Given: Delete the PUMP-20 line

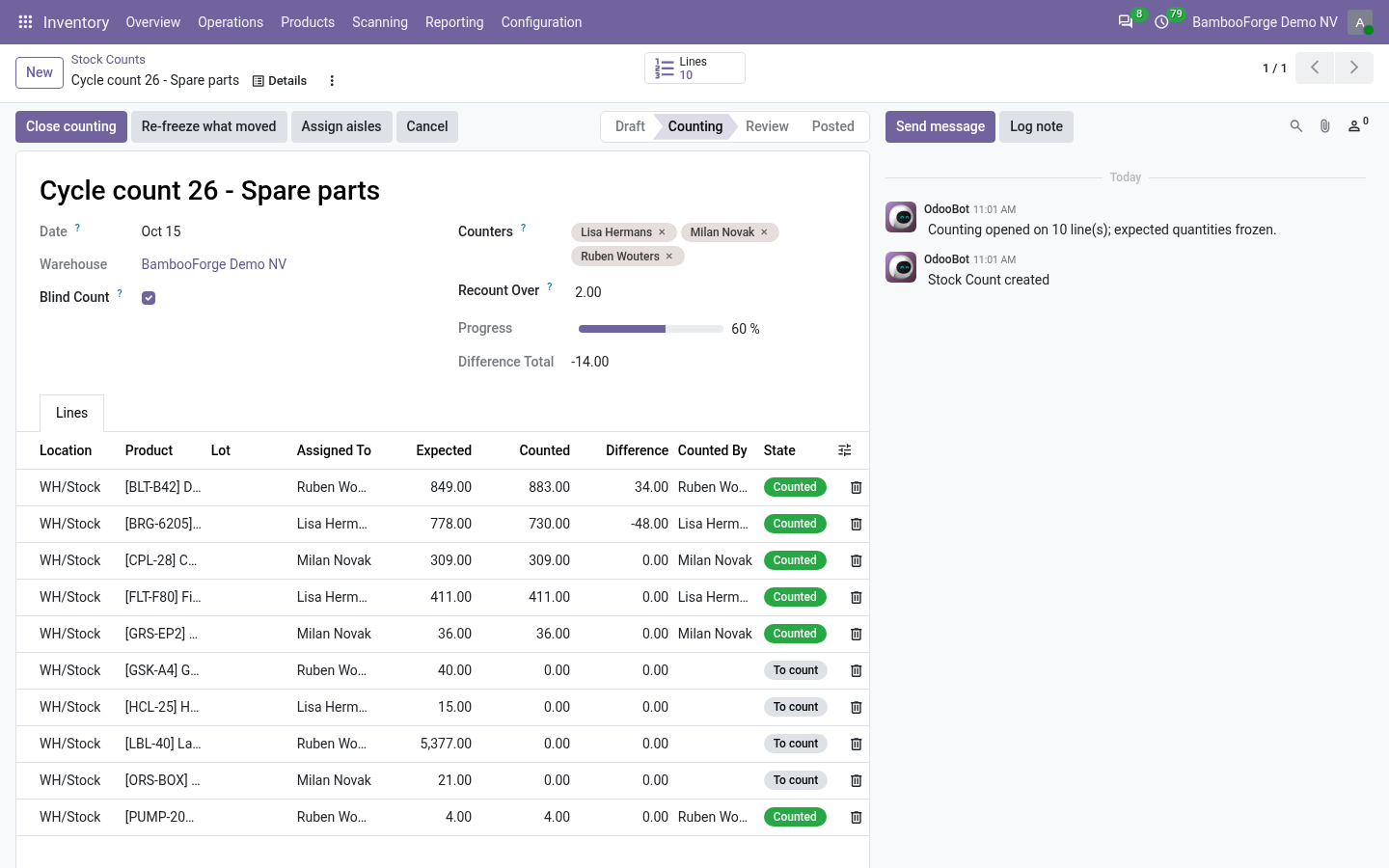Looking at the screenshot, I should (x=856, y=818).
